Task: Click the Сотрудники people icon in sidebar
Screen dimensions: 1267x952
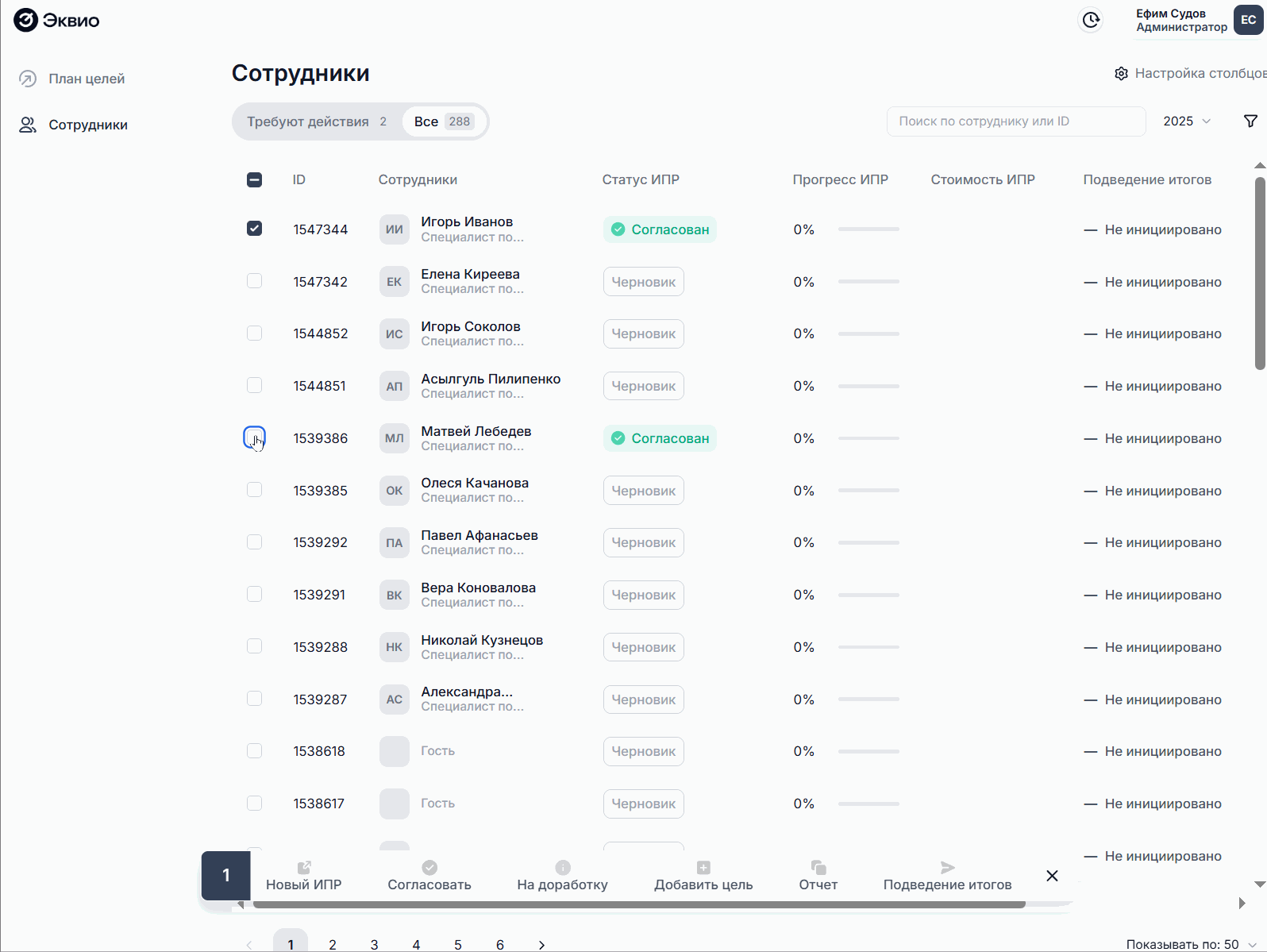Action: coord(28,125)
